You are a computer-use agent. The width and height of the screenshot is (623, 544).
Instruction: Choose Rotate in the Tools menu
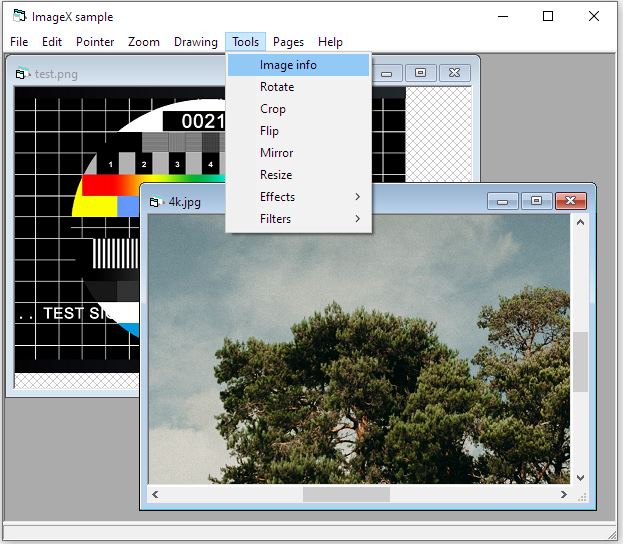277,87
